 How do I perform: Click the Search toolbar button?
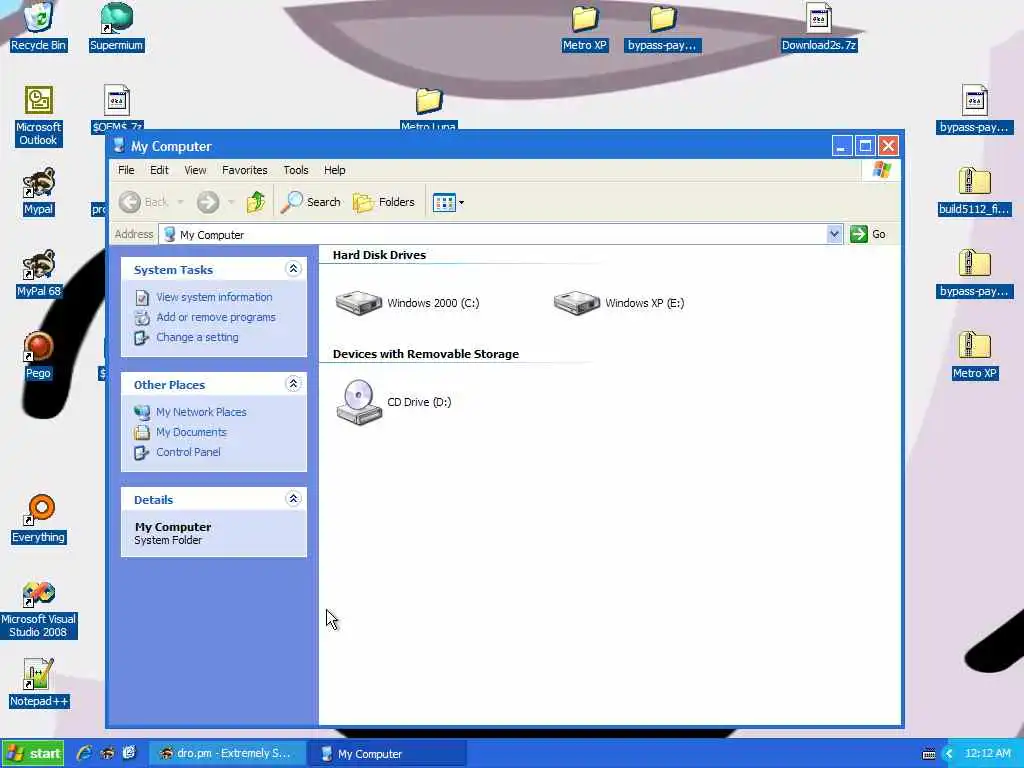click(x=311, y=202)
